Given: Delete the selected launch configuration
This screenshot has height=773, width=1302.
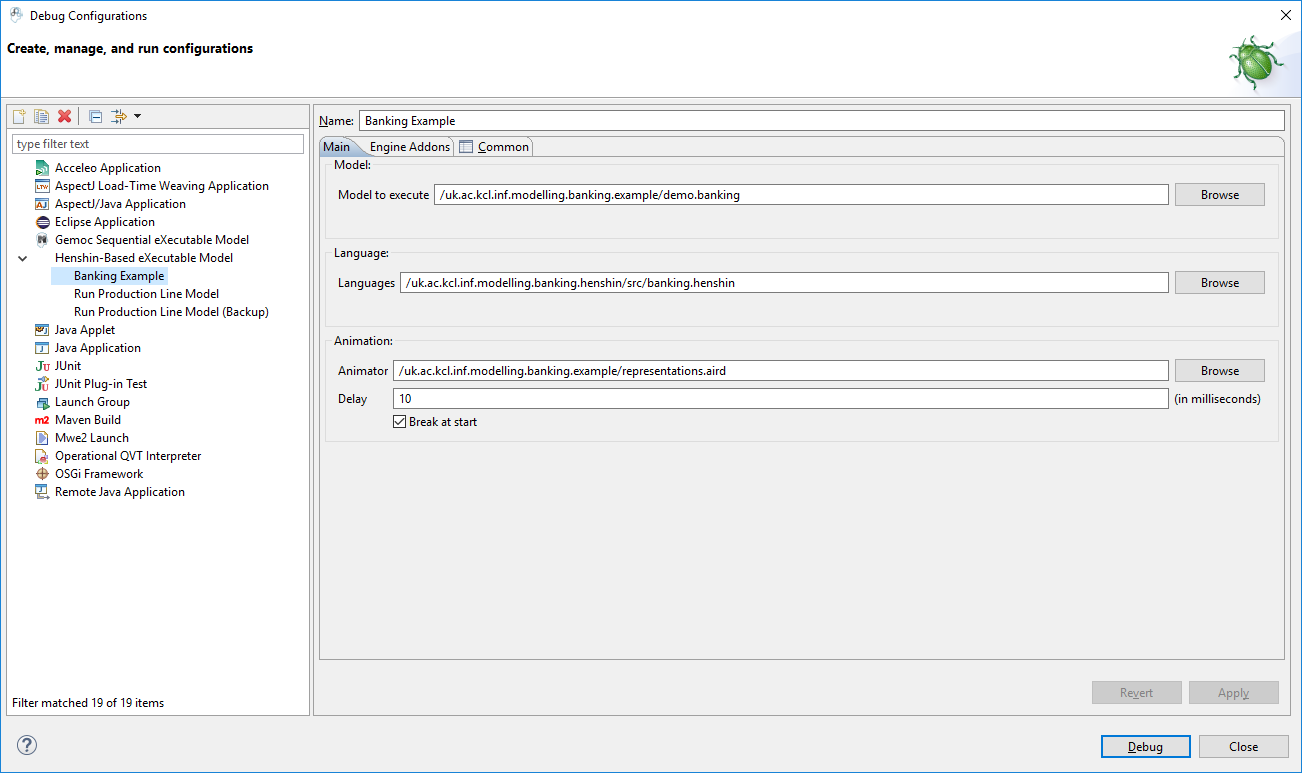Looking at the screenshot, I should tap(64, 116).
